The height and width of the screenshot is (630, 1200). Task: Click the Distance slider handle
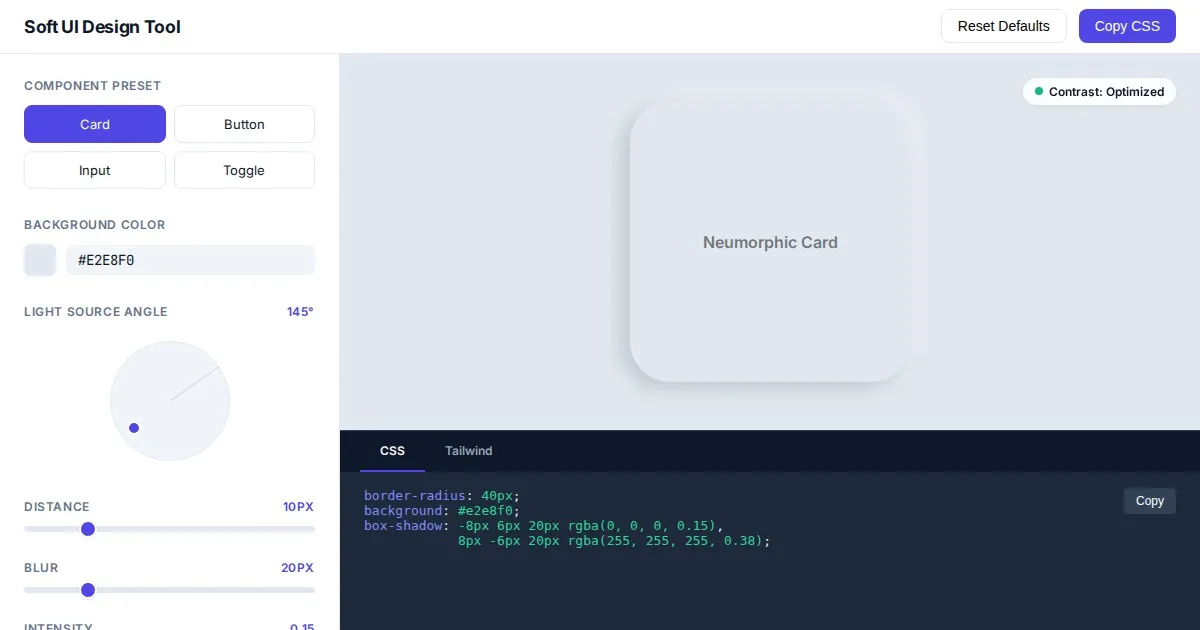pyautogui.click(x=88, y=529)
